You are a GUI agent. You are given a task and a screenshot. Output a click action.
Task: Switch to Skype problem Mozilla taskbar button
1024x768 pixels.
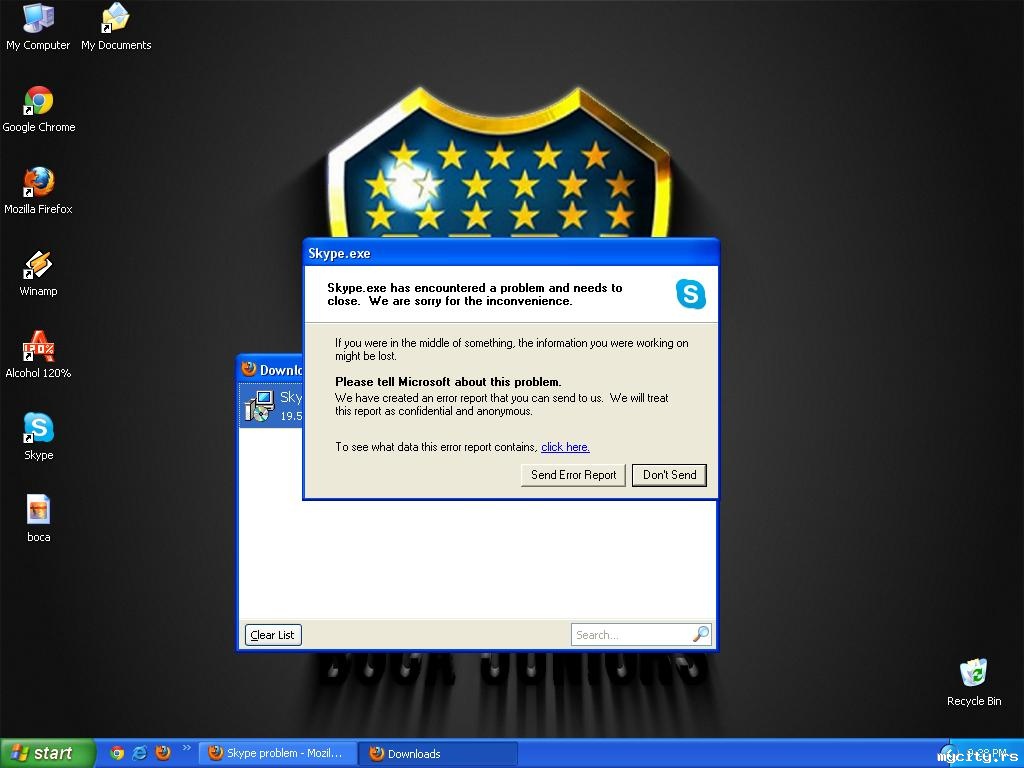(278, 753)
